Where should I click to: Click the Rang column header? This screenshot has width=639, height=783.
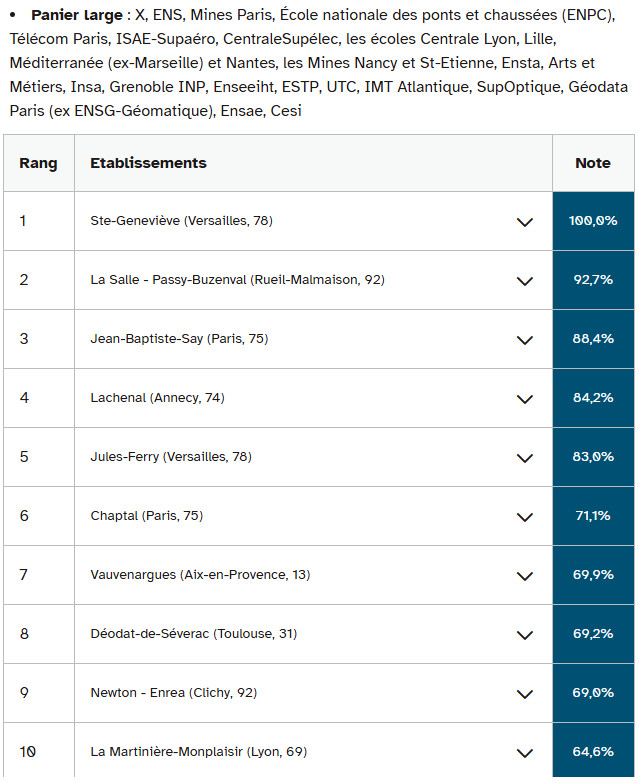click(38, 163)
